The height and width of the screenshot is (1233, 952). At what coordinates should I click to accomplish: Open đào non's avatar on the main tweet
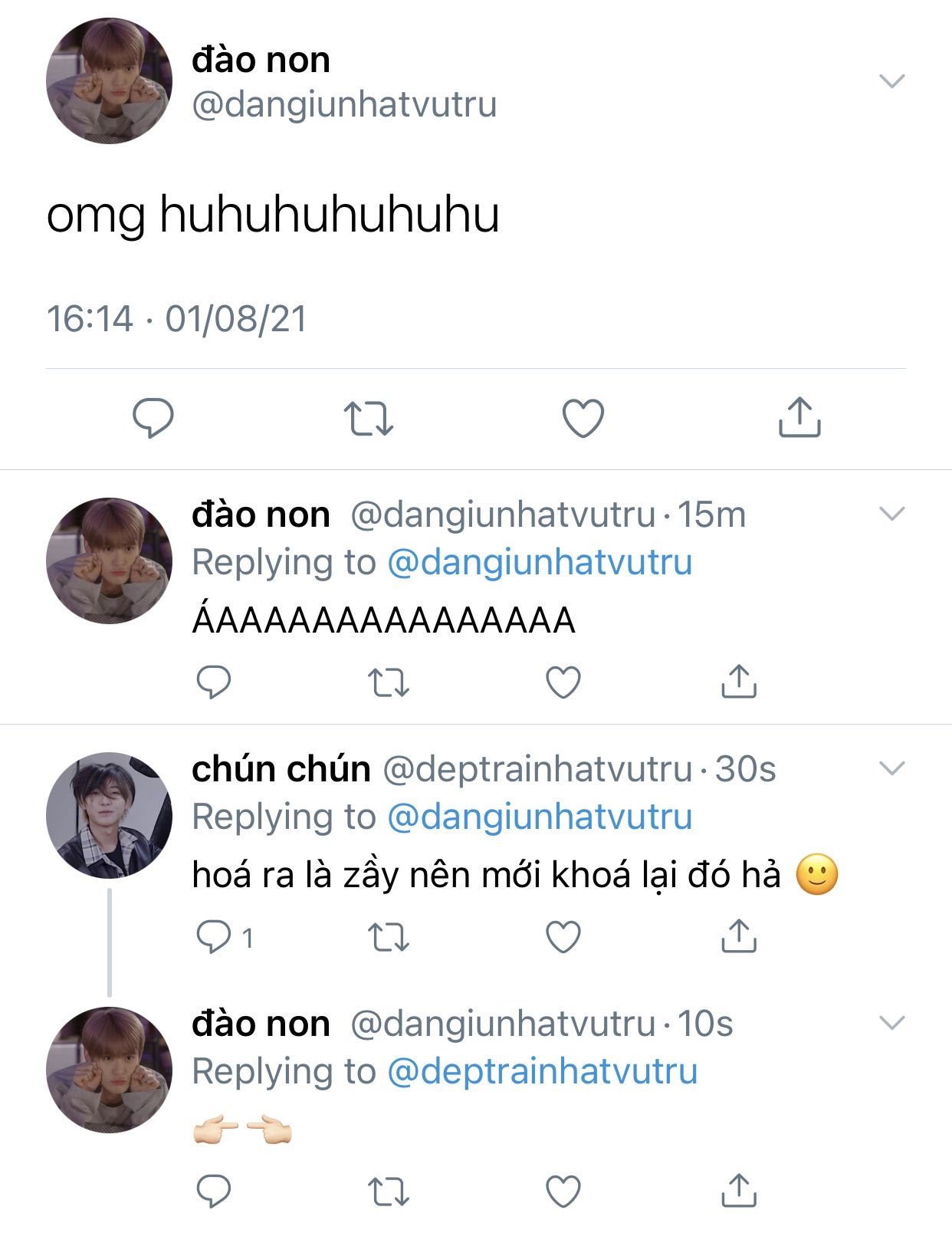click(109, 81)
